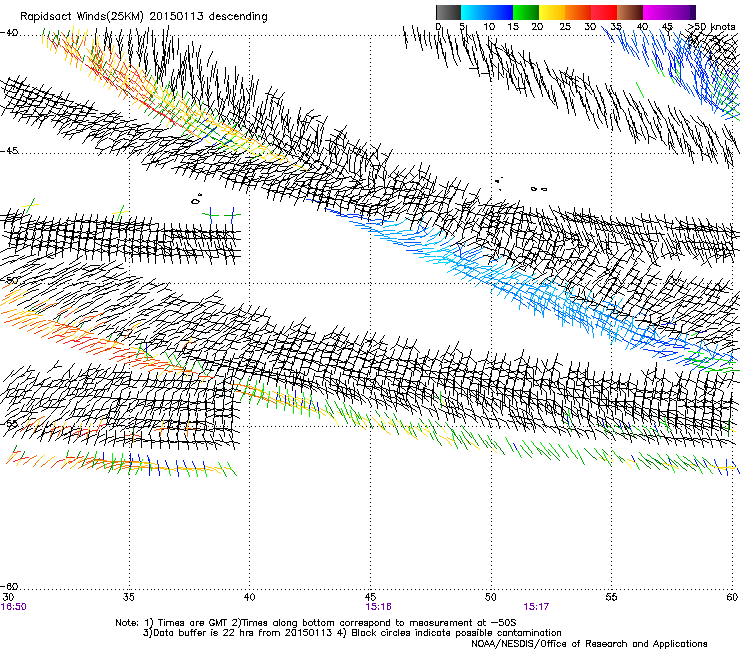
Task: Click the purple time label '15:17'
Action: tap(536, 607)
